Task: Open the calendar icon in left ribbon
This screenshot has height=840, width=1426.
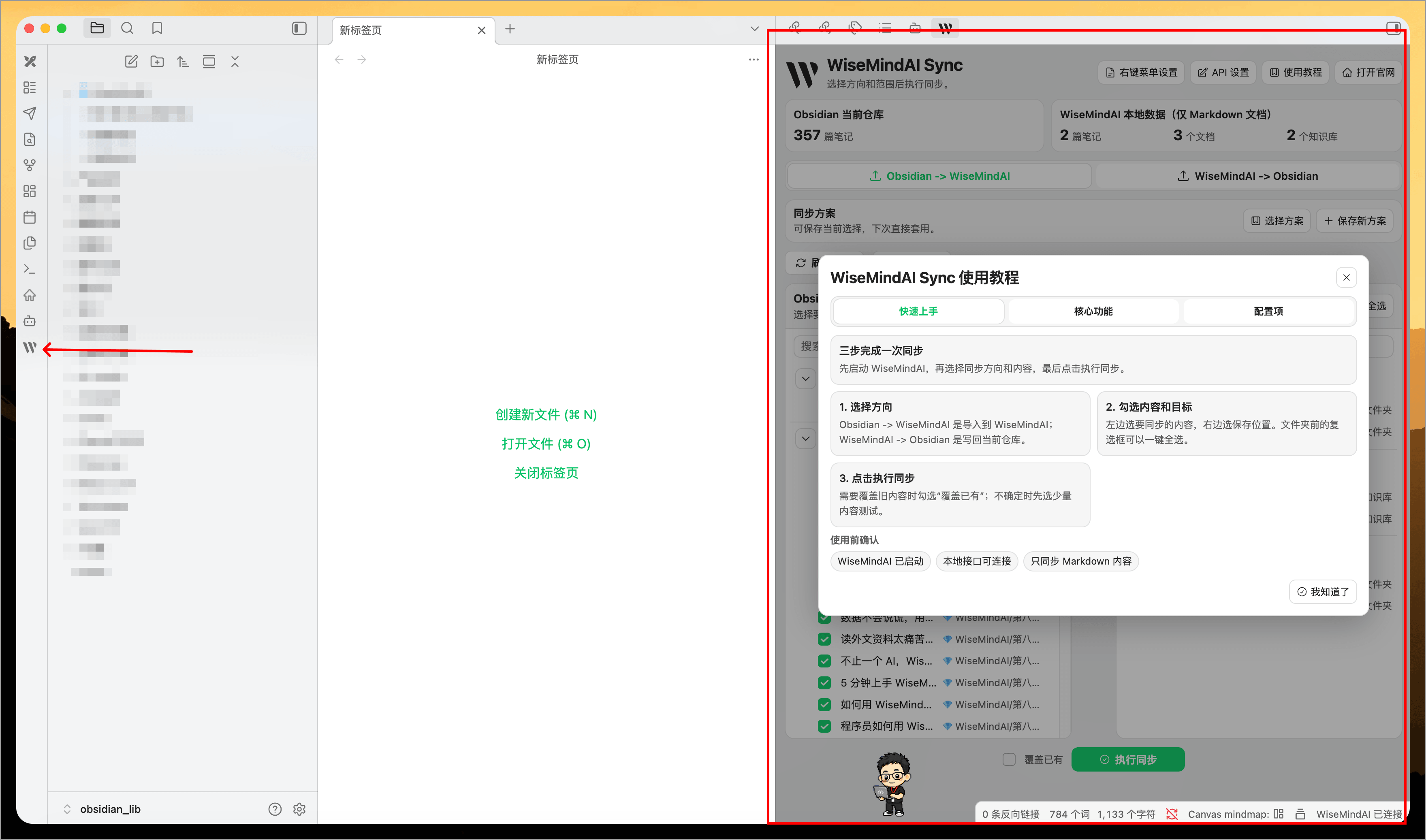Action: [30, 217]
